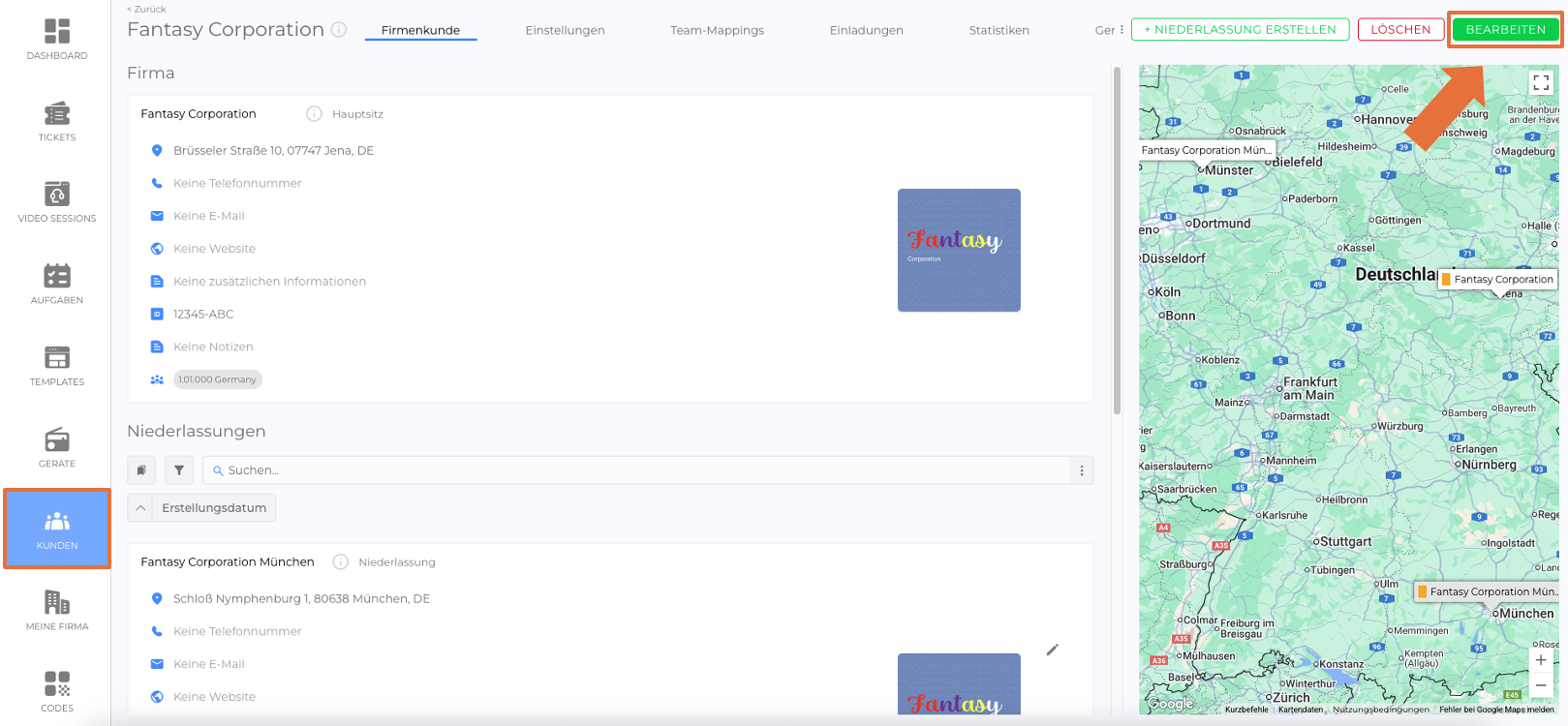Viewport: 1568px width, 726px height.
Task: Click info icon beside Fantasy Corporation title
Action: tap(339, 30)
